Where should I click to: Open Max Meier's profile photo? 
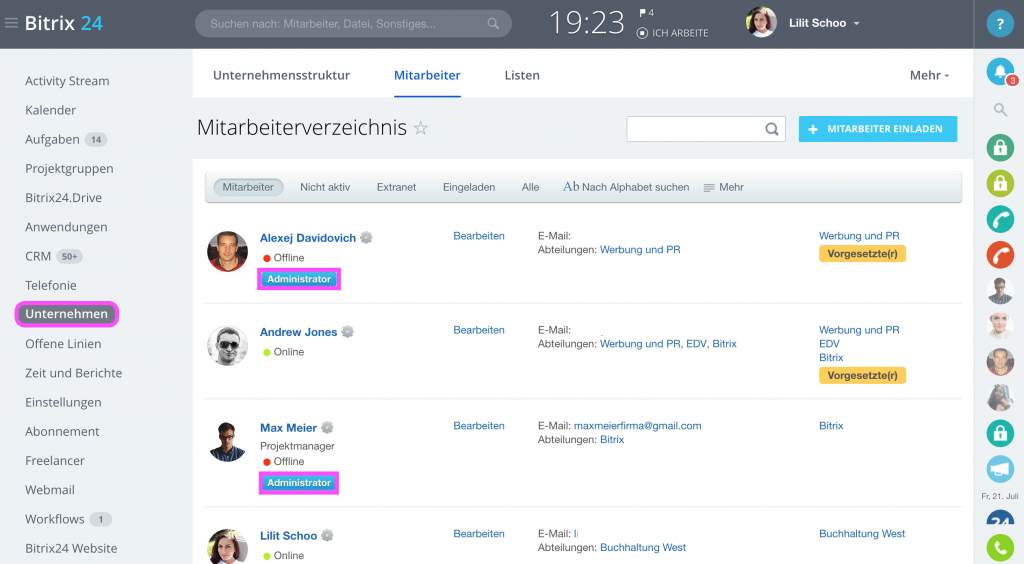tap(227, 441)
